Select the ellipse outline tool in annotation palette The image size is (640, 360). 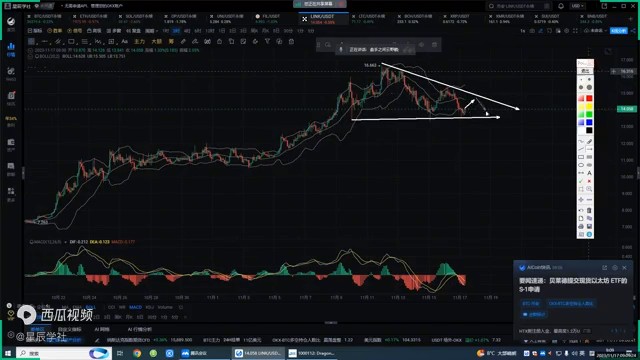[581, 165]
